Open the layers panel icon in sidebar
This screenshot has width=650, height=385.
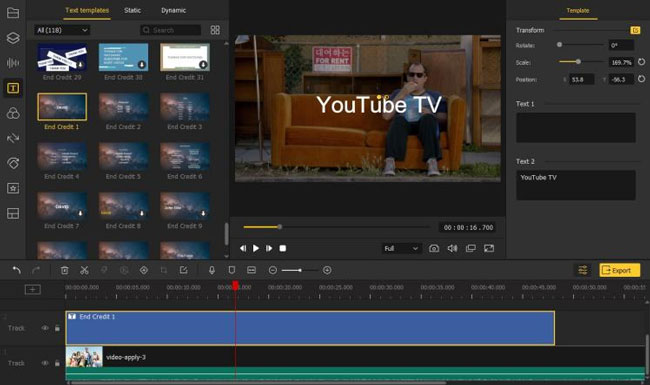[13, 38]
